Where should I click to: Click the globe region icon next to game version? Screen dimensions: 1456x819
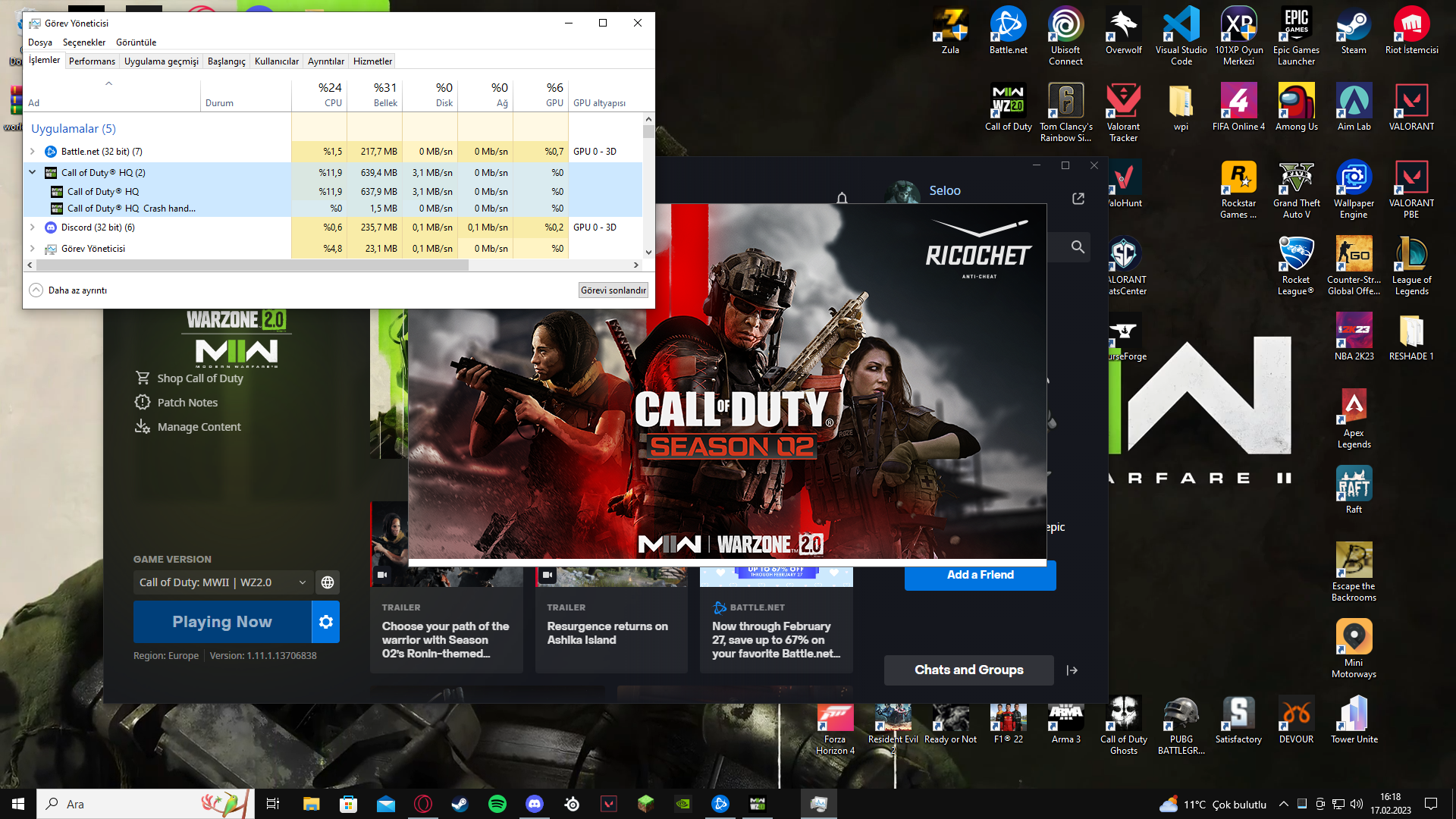pyautogui.click(x=328, y=582)
